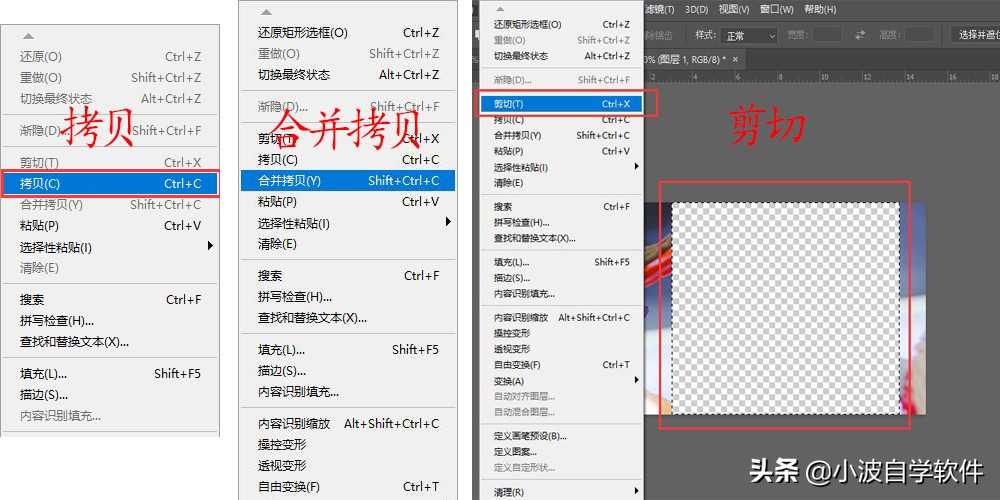Image resolution: width=1000 pixels, height=500 pixels.
Task: Click inside transparent checkerboard selection on canvas
Action: 786,309
